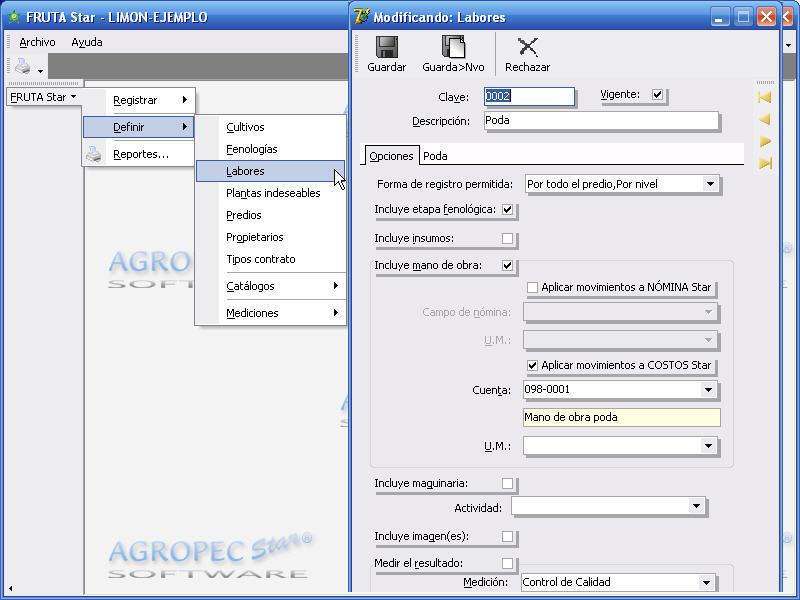
Task: Enable Incluye insumos checkbox
Action: pyautogui.click(x=507, y=238)
